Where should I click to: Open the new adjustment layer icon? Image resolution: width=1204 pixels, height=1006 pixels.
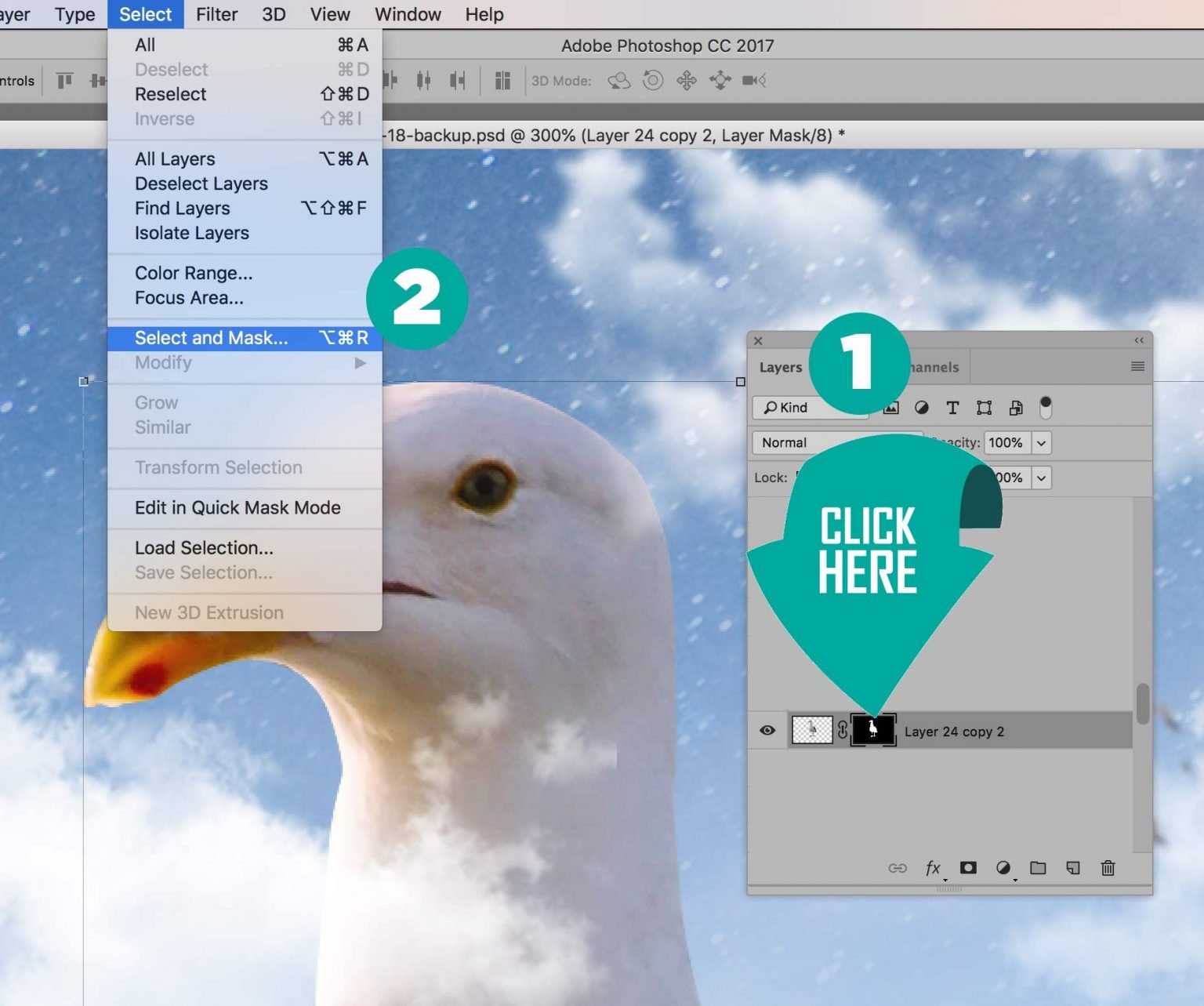click(x=1004, y=868)
